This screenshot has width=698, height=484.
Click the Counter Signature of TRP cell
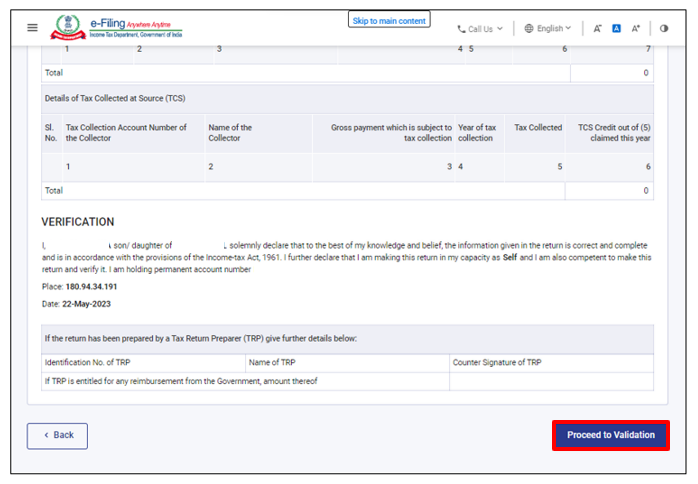[x=550, y=362]
